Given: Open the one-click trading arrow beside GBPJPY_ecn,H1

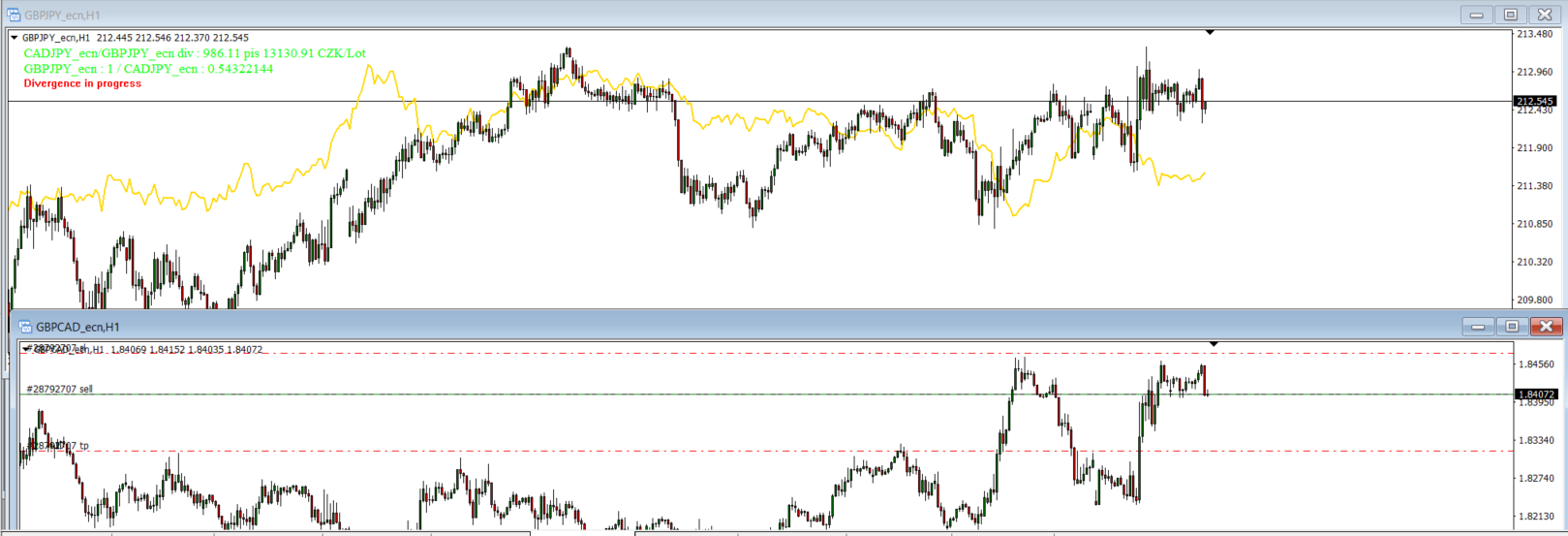Looking at the screenshot, I should (15, 38).
